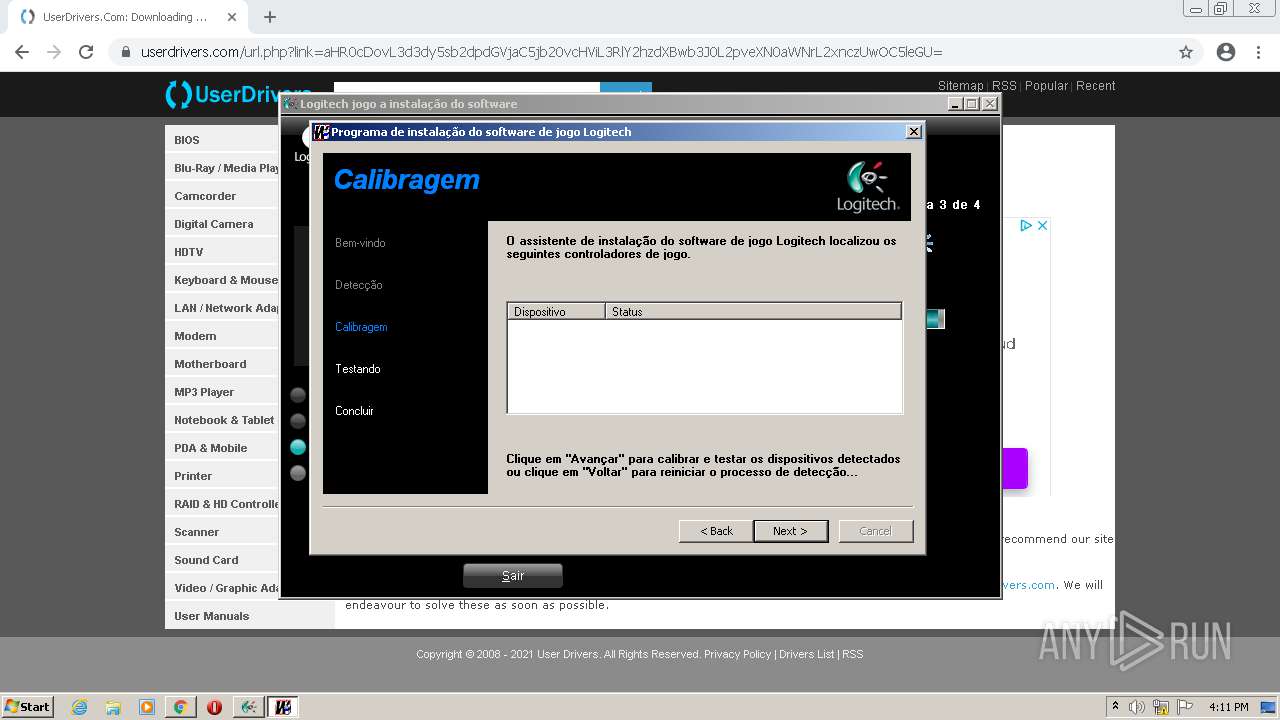Select the Calibragem step in sidebar
The height and width of the screenshot is (720, 1280).
coord(361,327)
